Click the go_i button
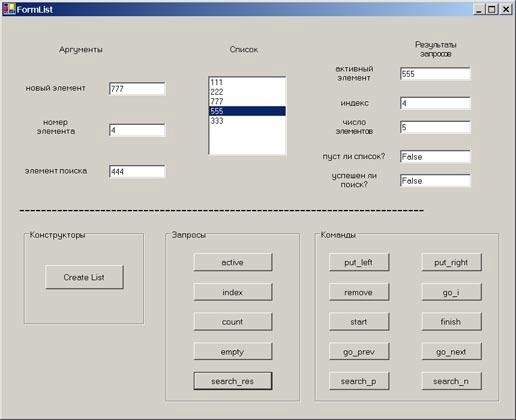The image size is (516, 420). coord(451,292)
